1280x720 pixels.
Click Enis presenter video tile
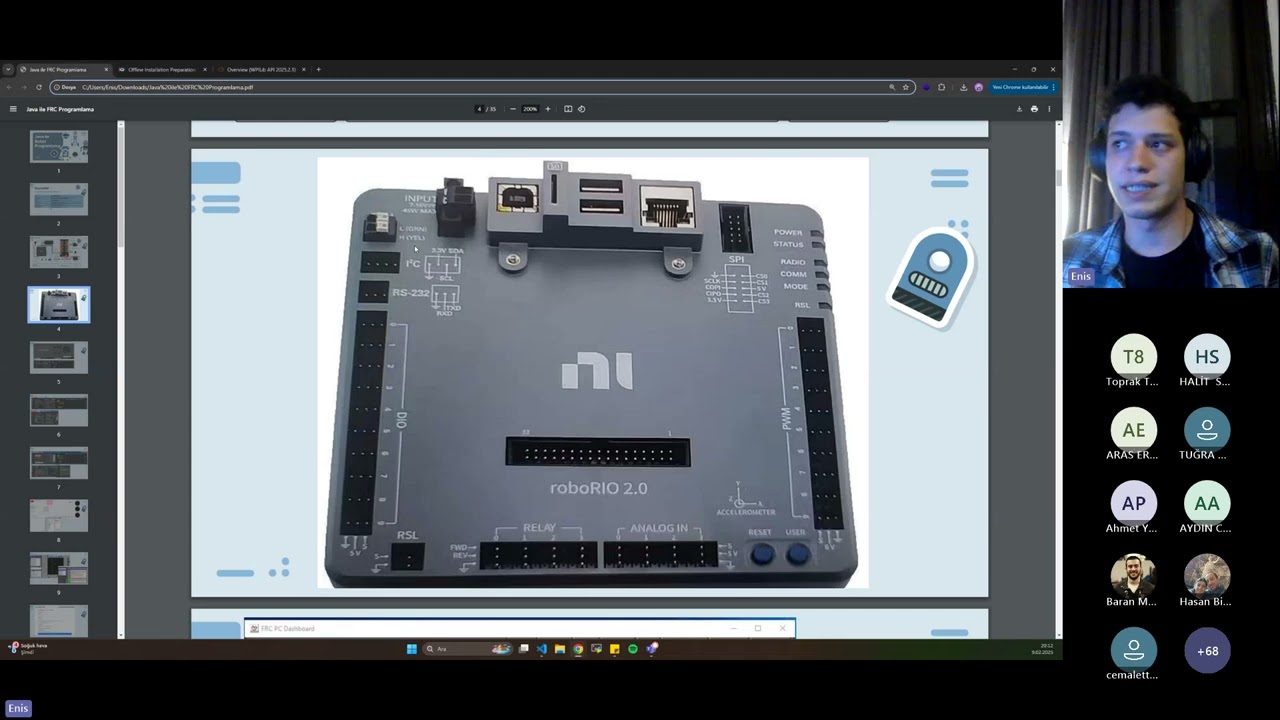[1171, 144]
